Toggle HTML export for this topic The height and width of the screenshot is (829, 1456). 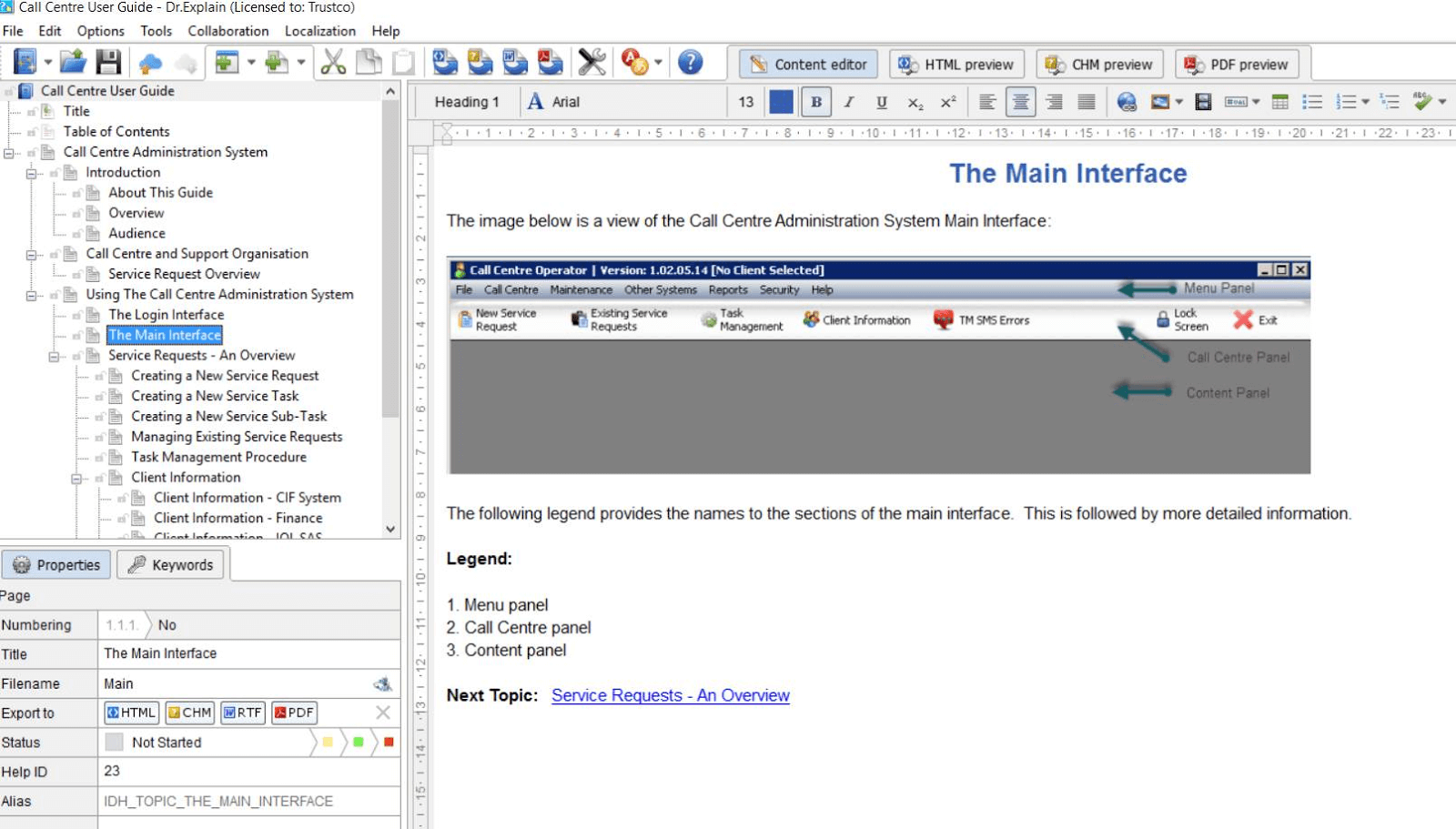coord(132,713)
